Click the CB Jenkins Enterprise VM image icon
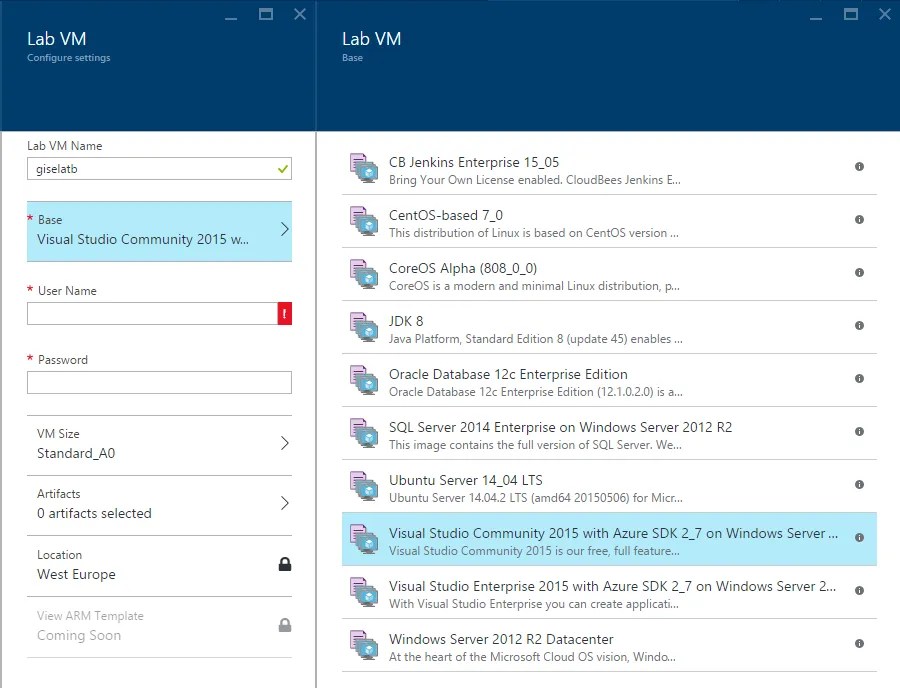This screenshot has width=900, height=688. (364, 168)
